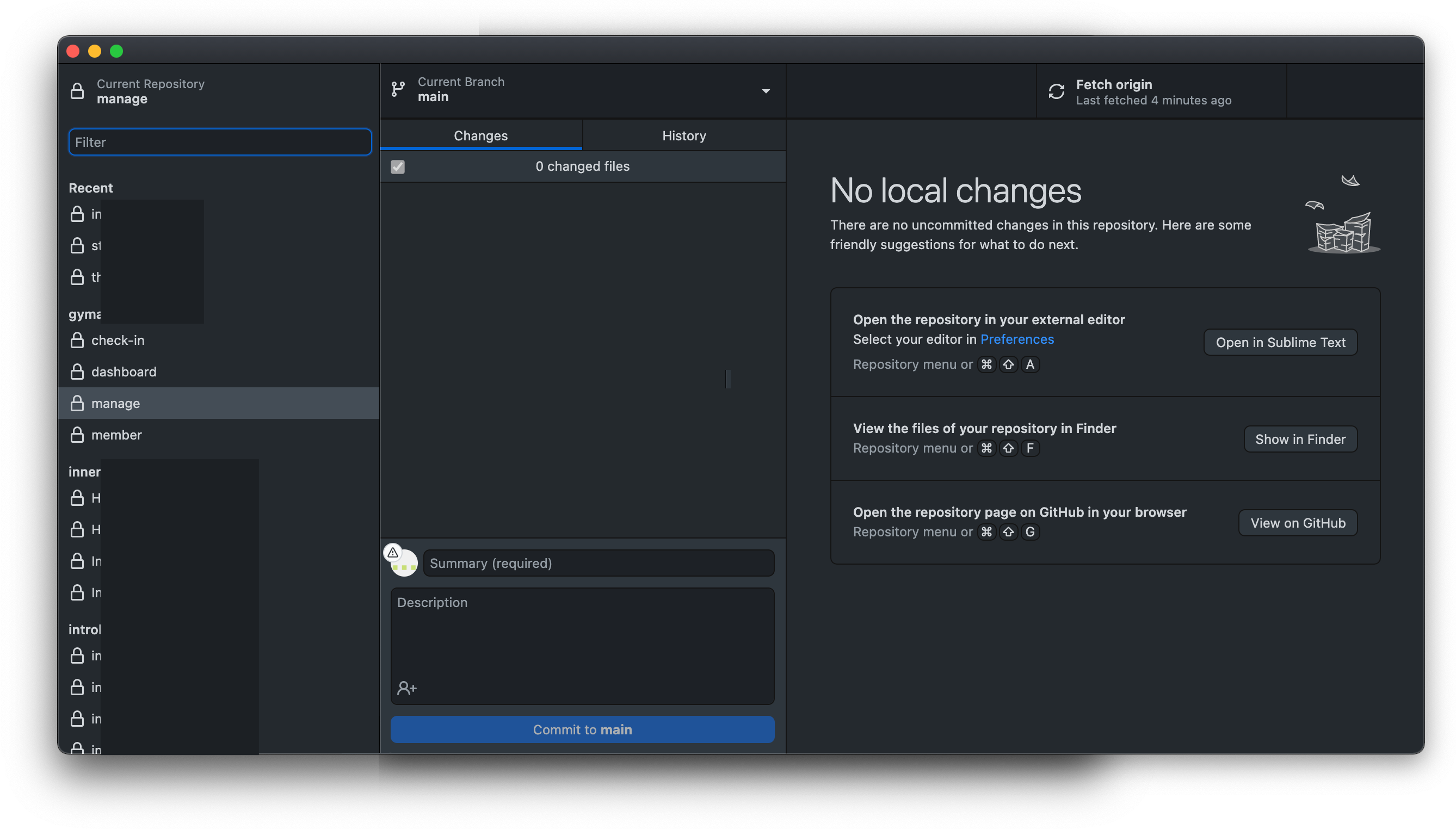The width and height of the screenshot is (1456, 829).
Task: Click the warning triangle icon above the commit avatar
Action: coord(393,551)
